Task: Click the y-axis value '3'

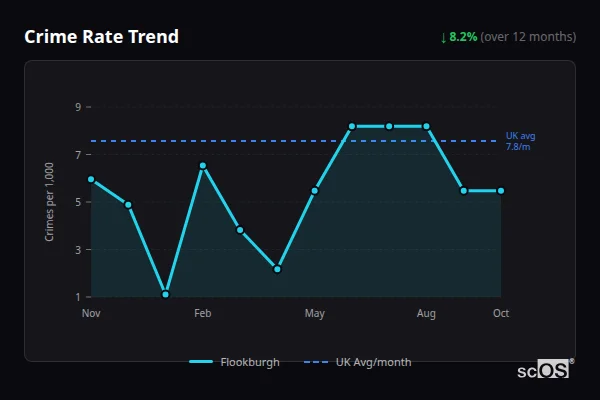Action: (x=78, y=250)
